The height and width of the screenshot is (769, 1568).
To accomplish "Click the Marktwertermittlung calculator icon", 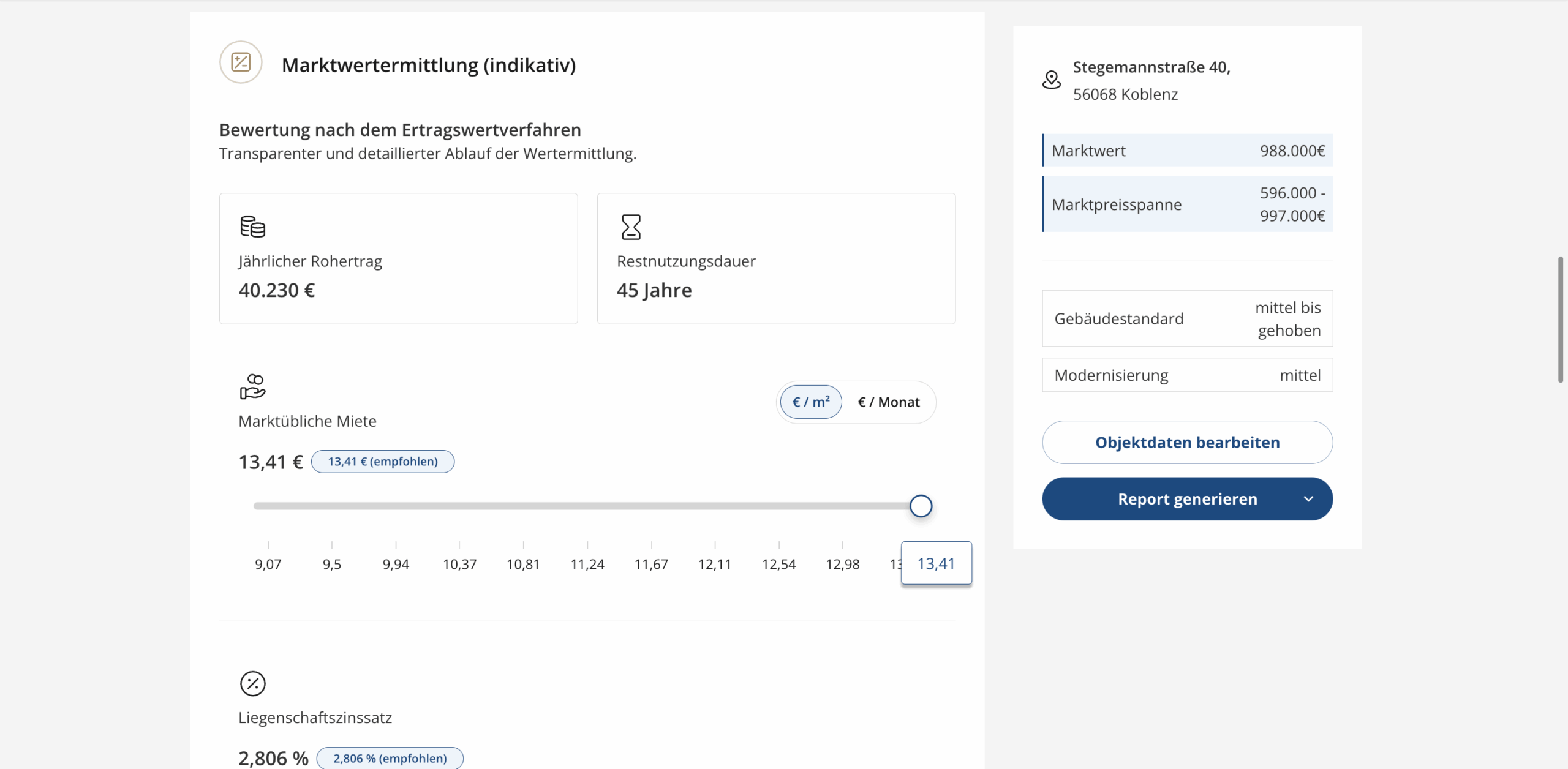I will (x=241, y=62).
